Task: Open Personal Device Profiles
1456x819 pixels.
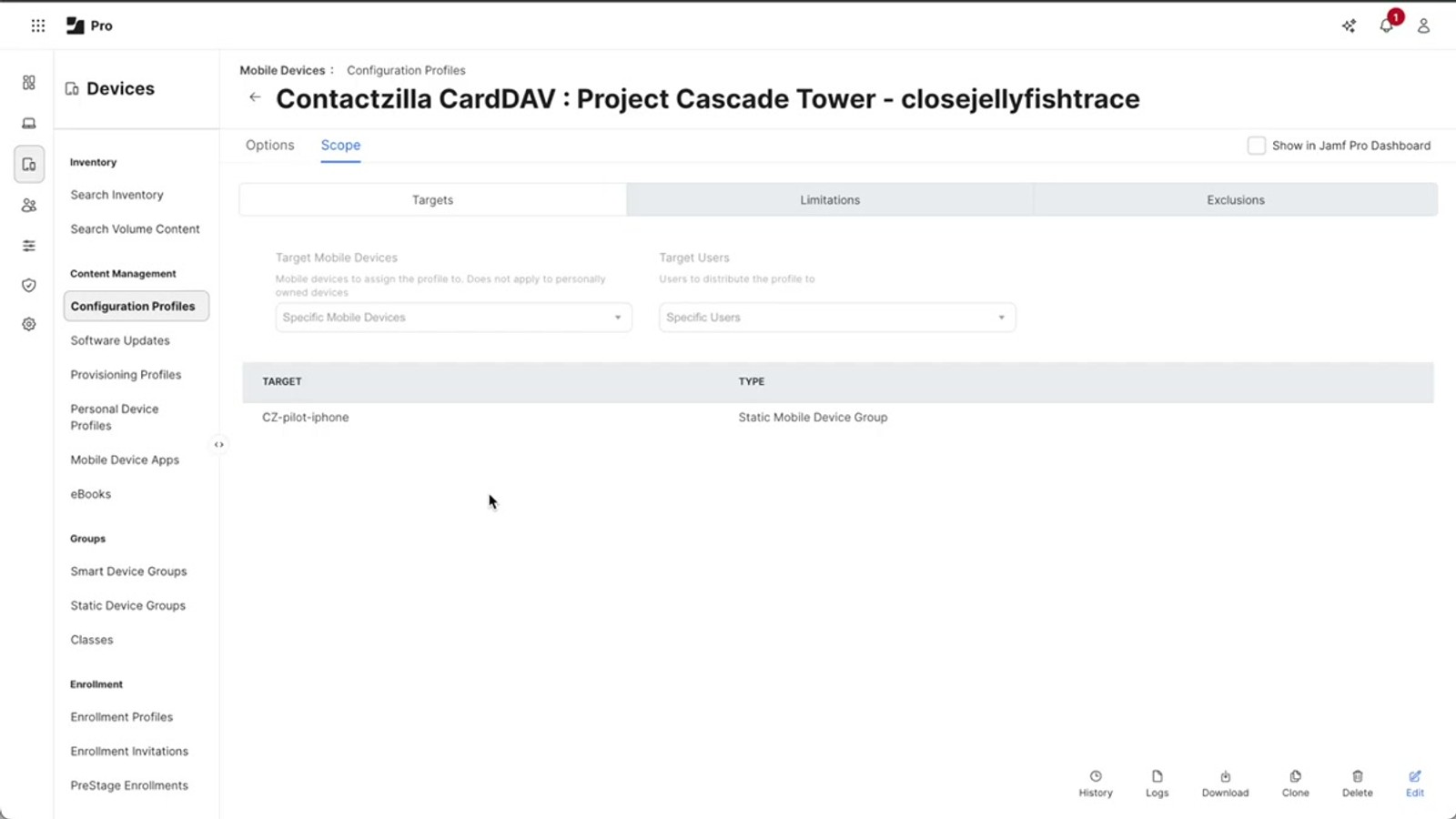Action: pos(115,417)
